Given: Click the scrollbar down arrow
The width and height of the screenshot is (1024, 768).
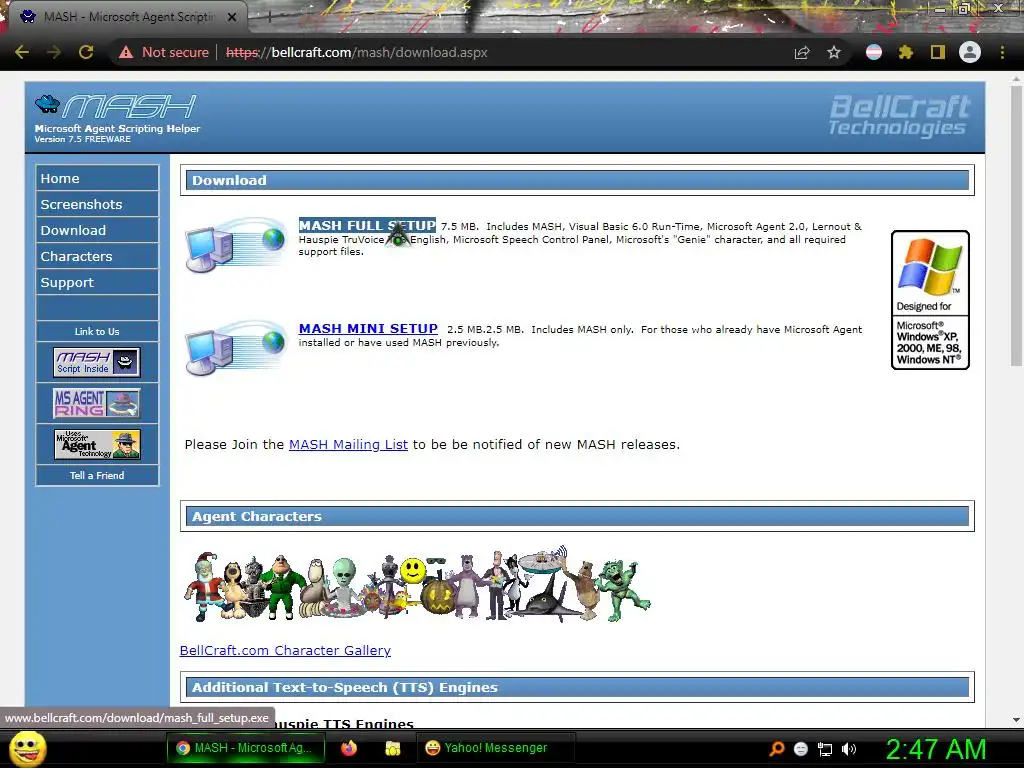Looking at the screenshot, I should point(1016,720).
